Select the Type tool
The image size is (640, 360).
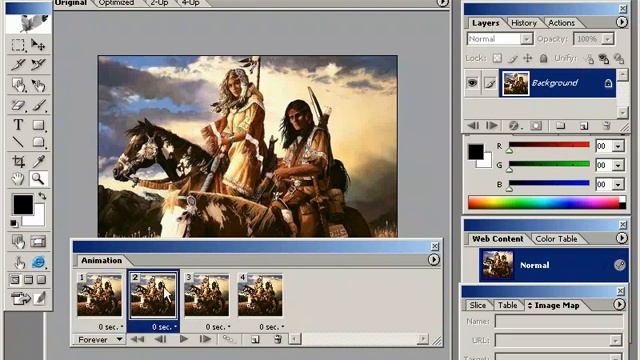tap(18, 124)
